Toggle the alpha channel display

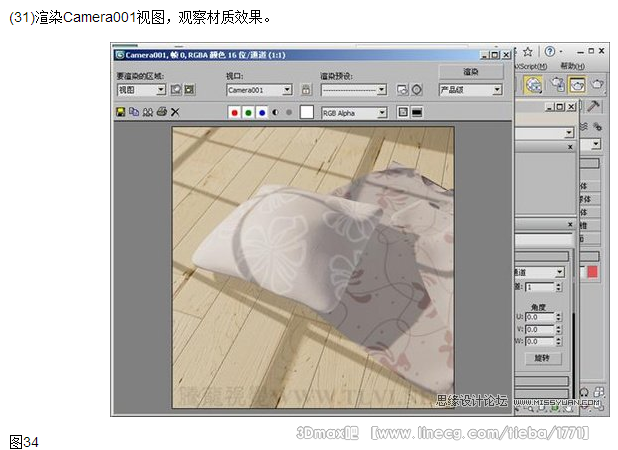pyautogui.click(x=275, y=113)
